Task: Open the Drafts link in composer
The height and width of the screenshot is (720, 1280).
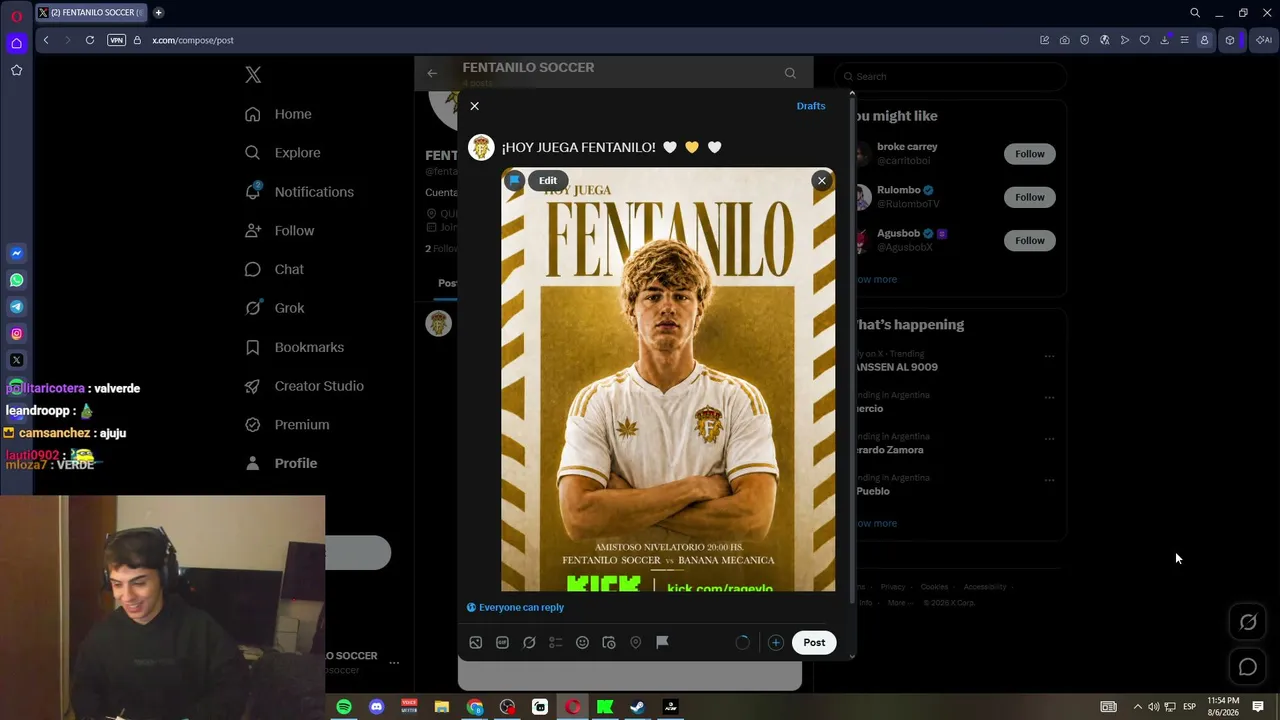Action: click(x=811, y=106)
